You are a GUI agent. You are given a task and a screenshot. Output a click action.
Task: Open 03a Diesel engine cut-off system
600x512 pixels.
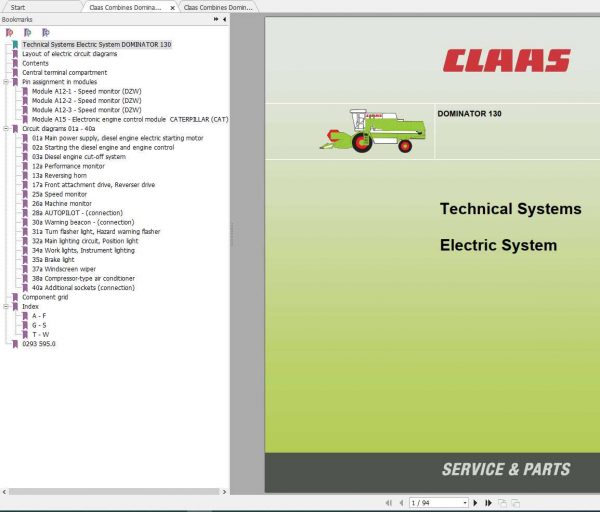[79, 157]
